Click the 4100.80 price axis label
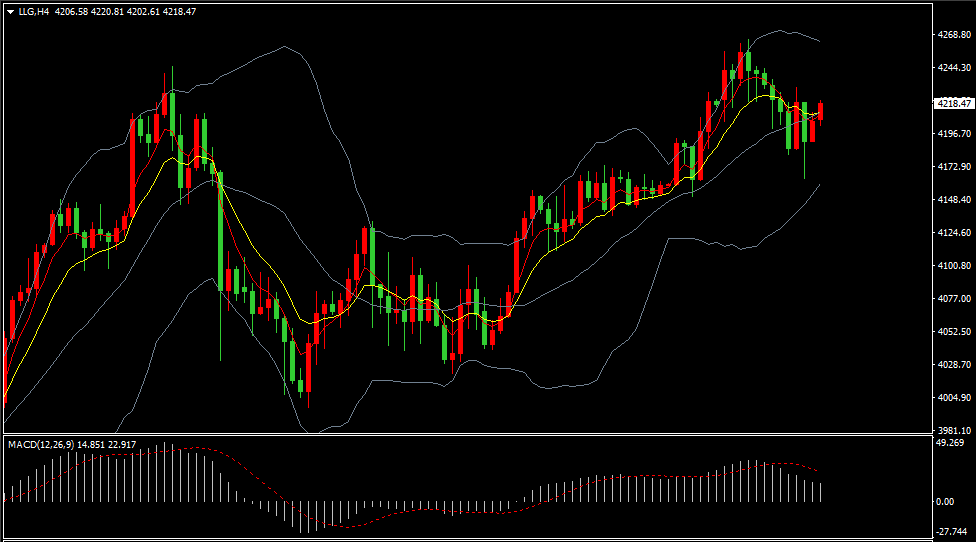This screenshot has width=976, height=542. [953, 266]
